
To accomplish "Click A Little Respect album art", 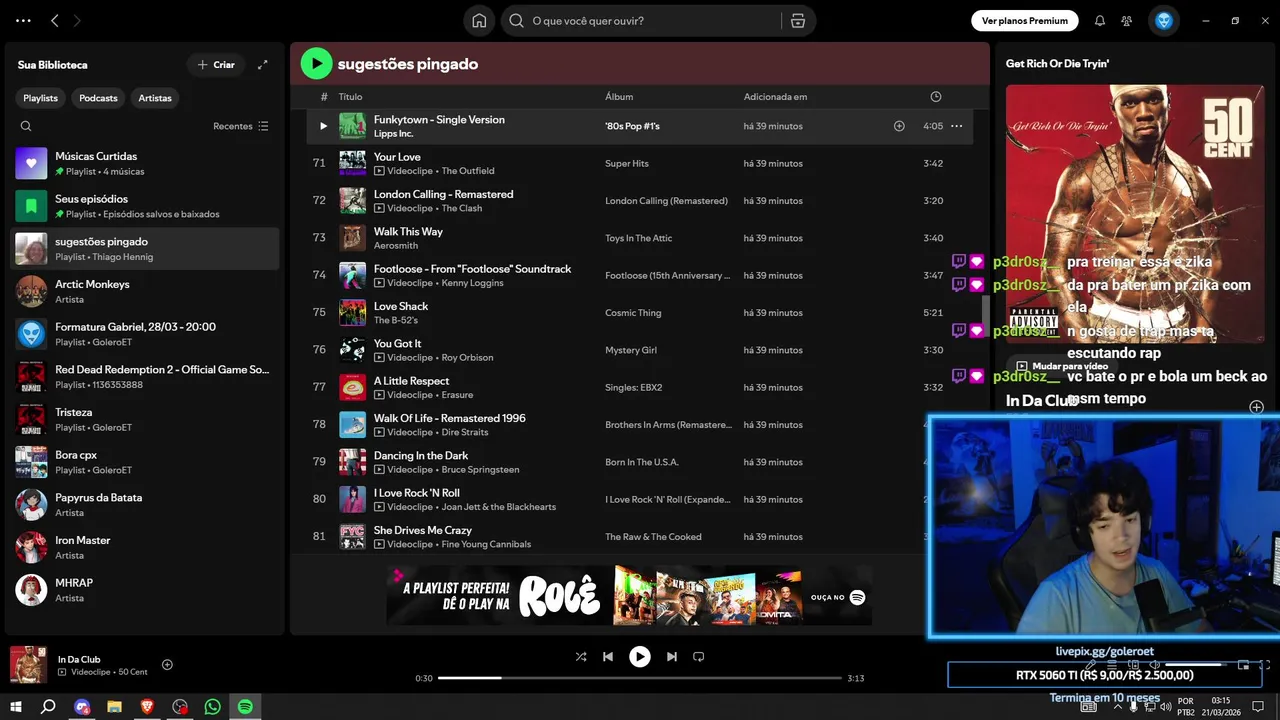I will [352, 387].
